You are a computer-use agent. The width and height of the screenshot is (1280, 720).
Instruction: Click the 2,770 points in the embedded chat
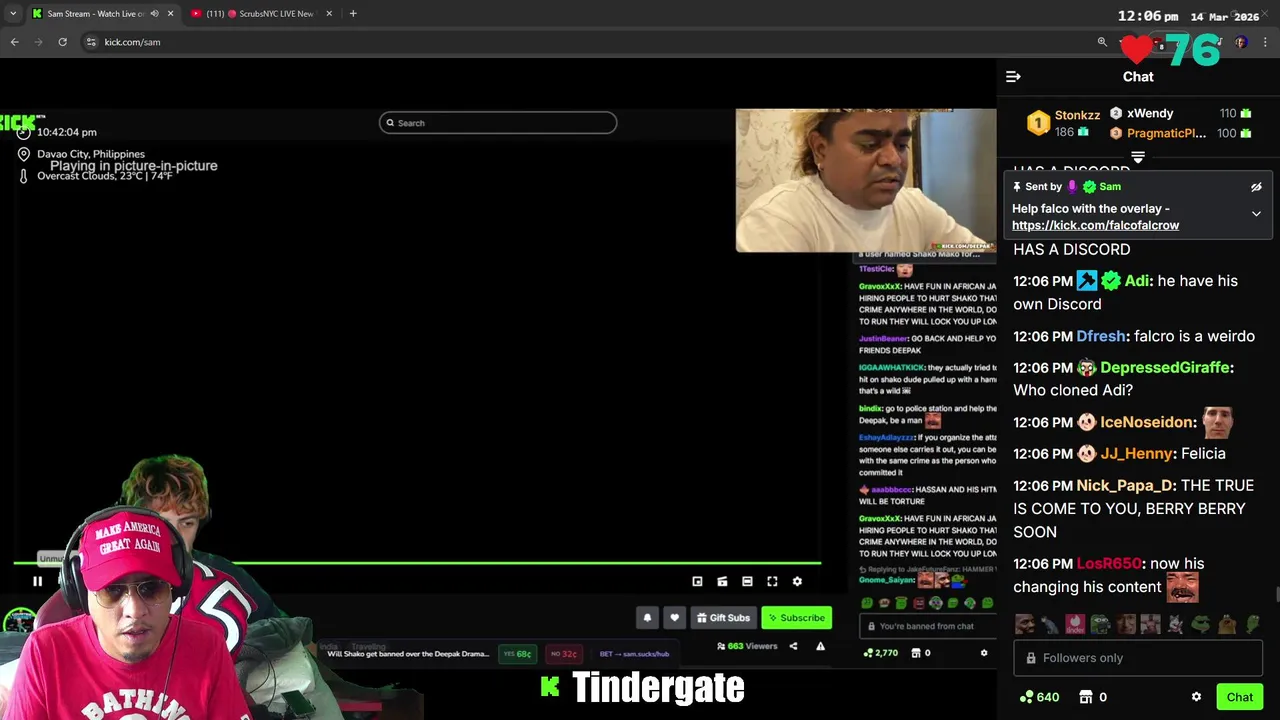pos(881,653)
